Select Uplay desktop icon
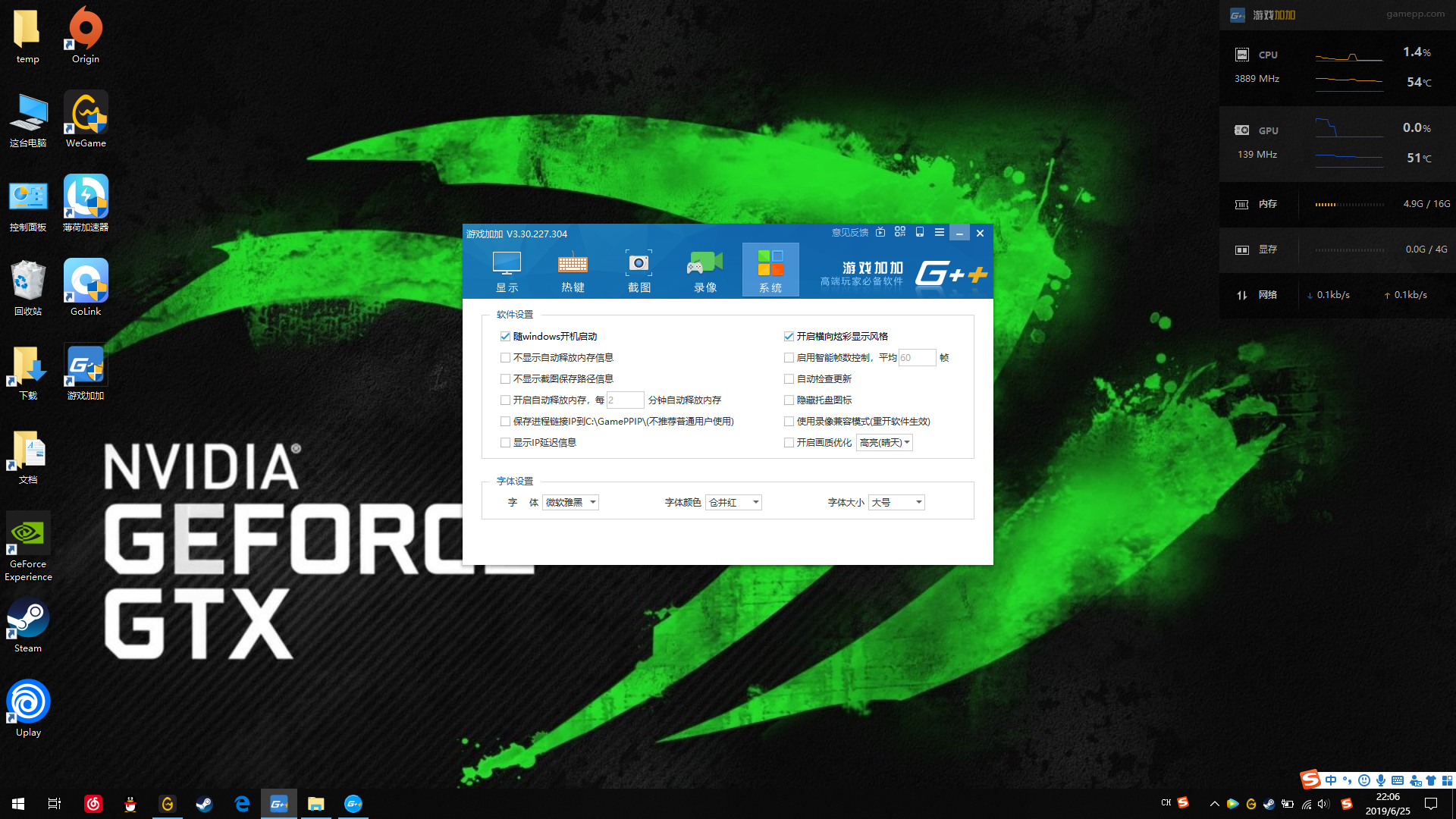The height and width of the screenshot is (819, 1456). tap(28, 709)
